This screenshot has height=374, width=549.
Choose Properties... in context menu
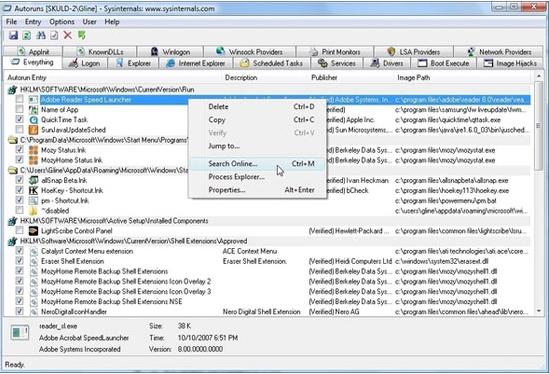point(258,190)
